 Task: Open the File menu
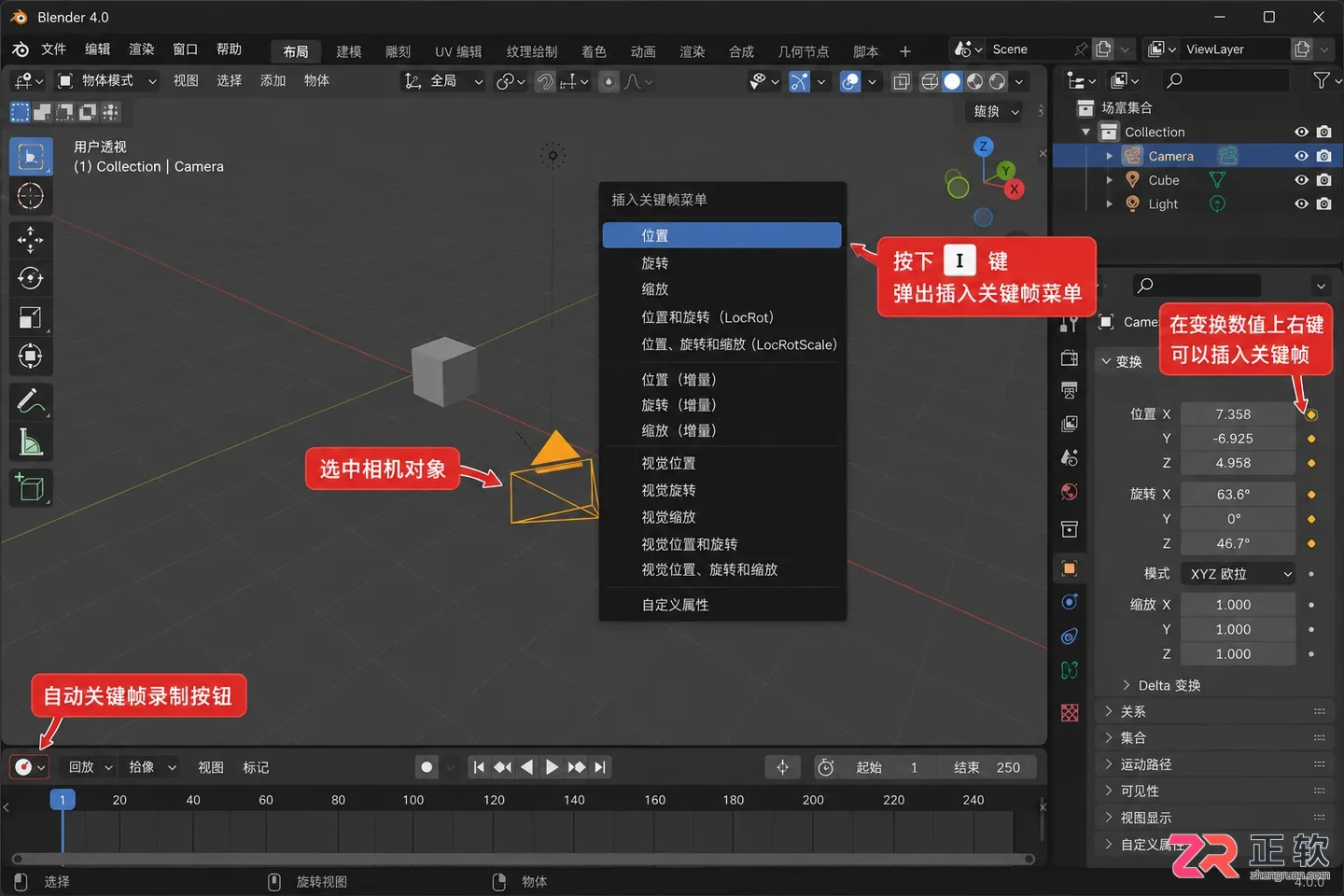(53, 49)
